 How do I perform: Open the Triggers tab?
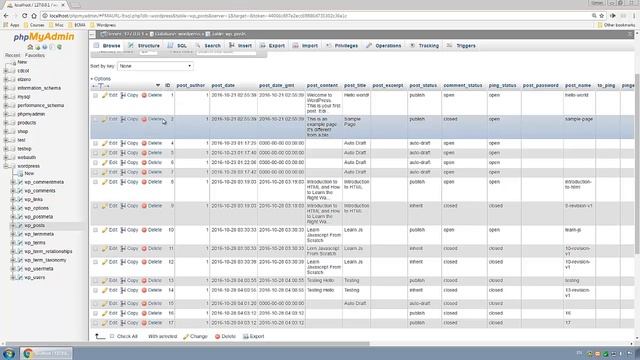[461, 46]
